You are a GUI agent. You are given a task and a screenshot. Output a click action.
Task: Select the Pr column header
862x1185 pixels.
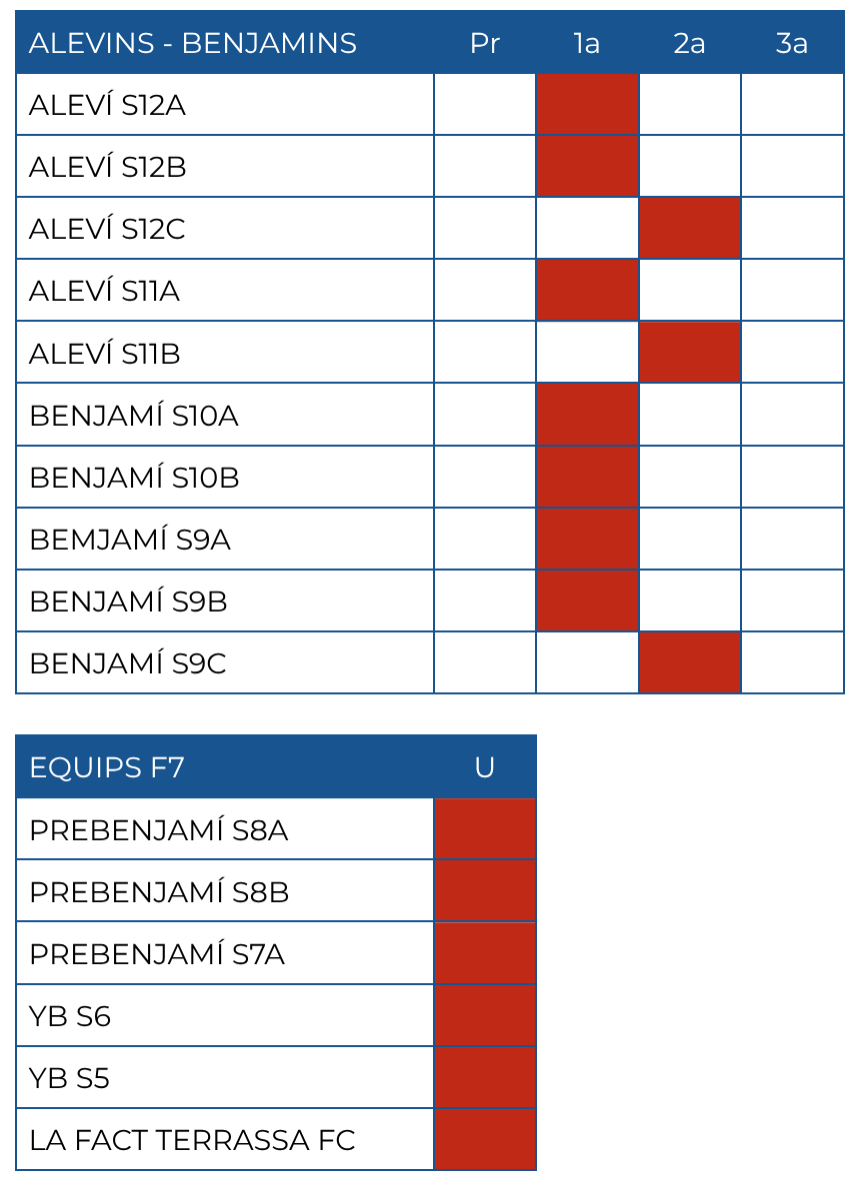click(485, 43)
